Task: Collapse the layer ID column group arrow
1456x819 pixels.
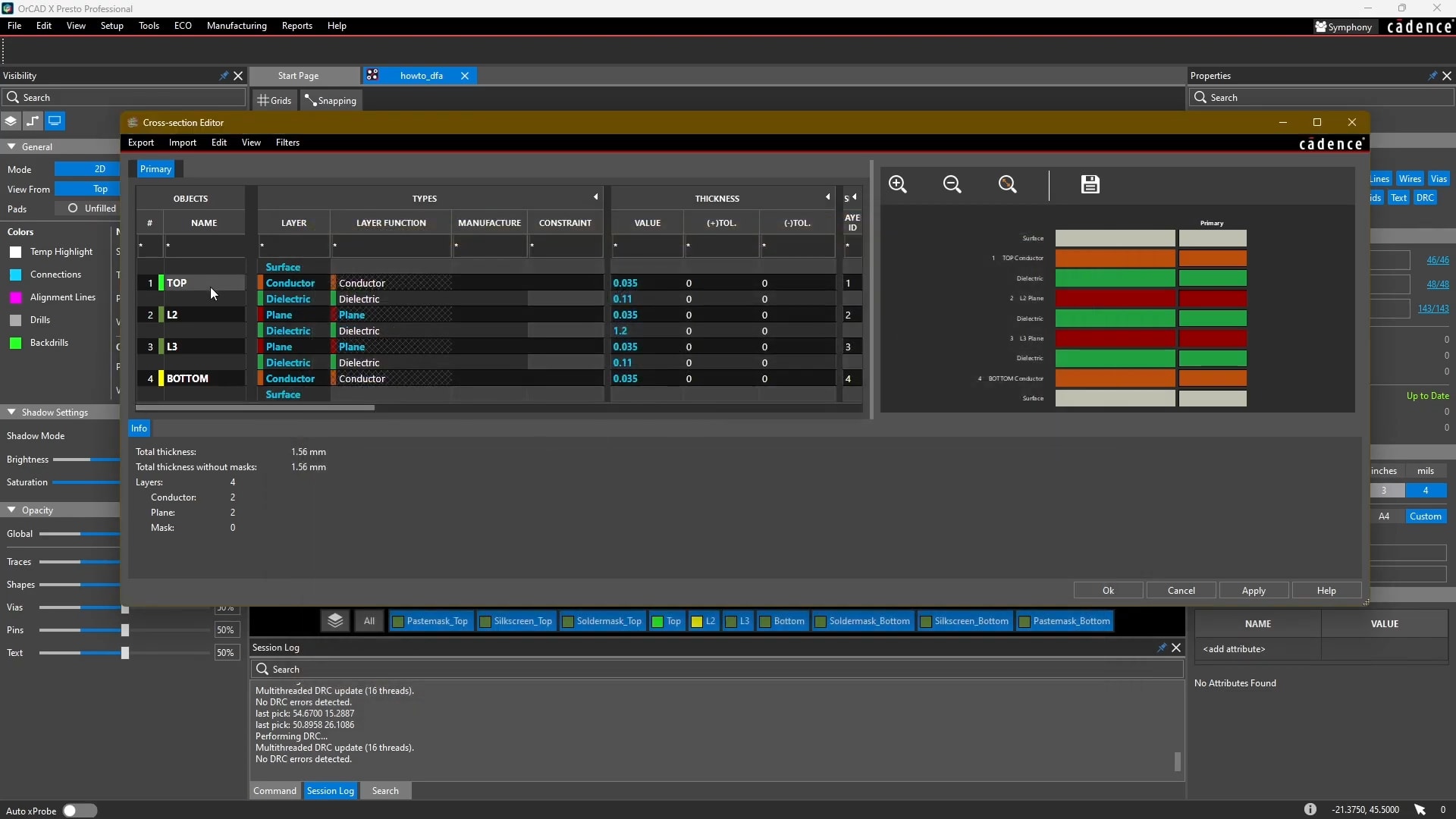Action: click(855, 197)
